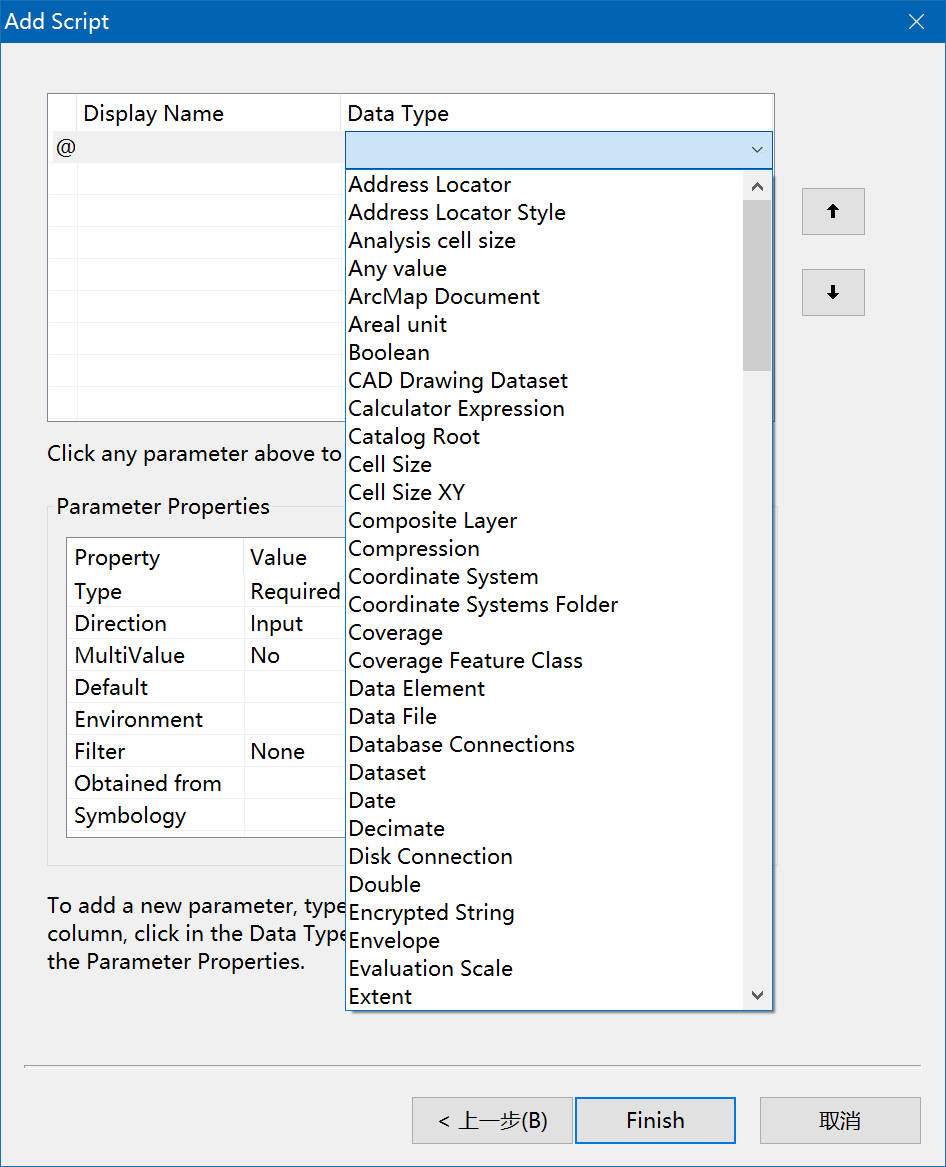The width and height of the screenshot is (946, 1167).
Task: Choose Database Connections option
Action: [x=544, y=745]
